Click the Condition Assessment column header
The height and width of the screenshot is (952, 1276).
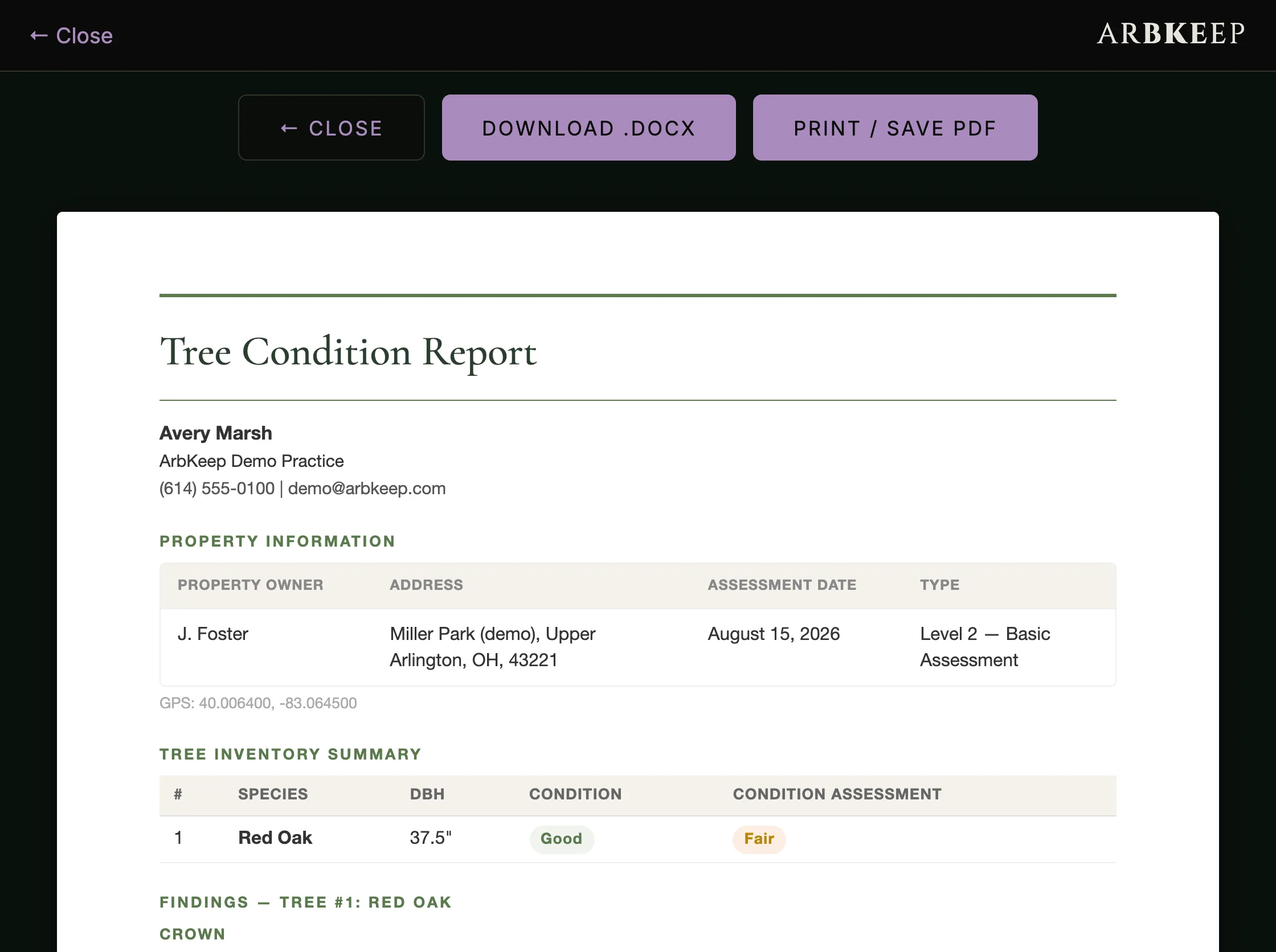837,794
